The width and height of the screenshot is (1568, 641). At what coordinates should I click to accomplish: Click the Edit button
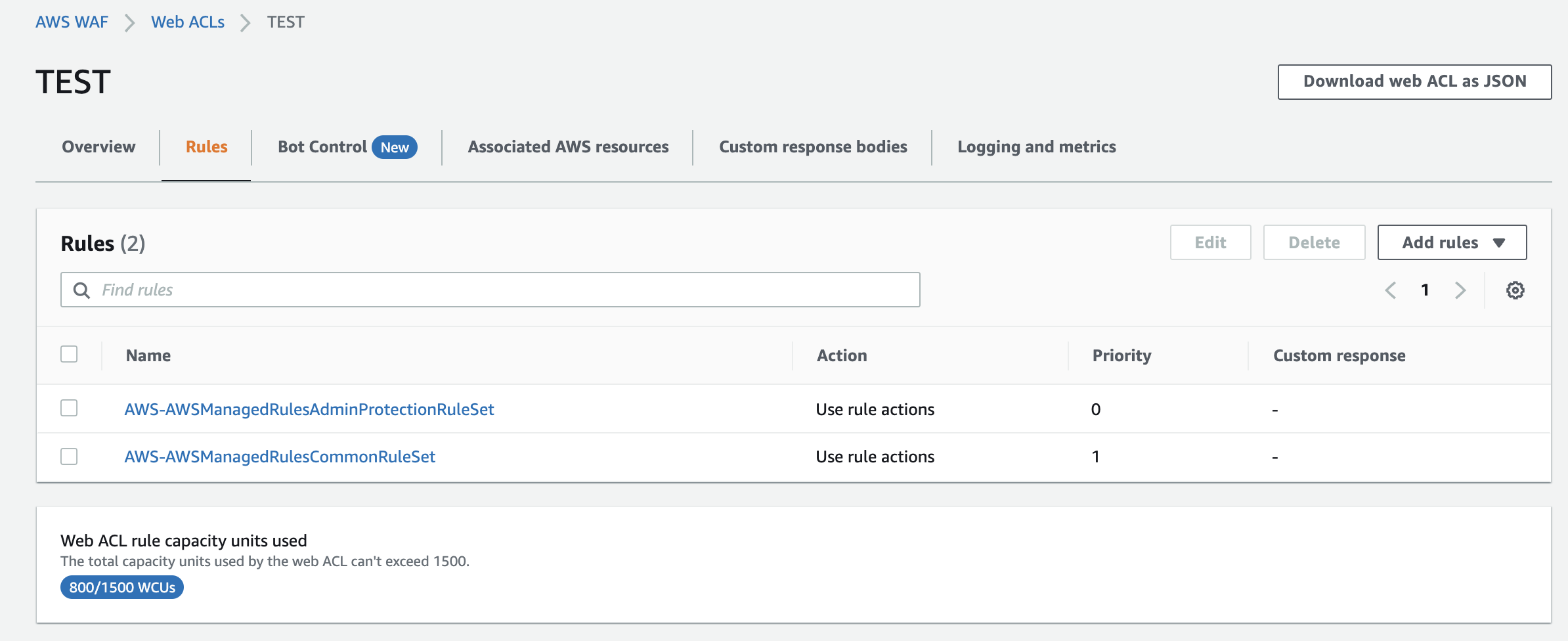coord(1210,242)
